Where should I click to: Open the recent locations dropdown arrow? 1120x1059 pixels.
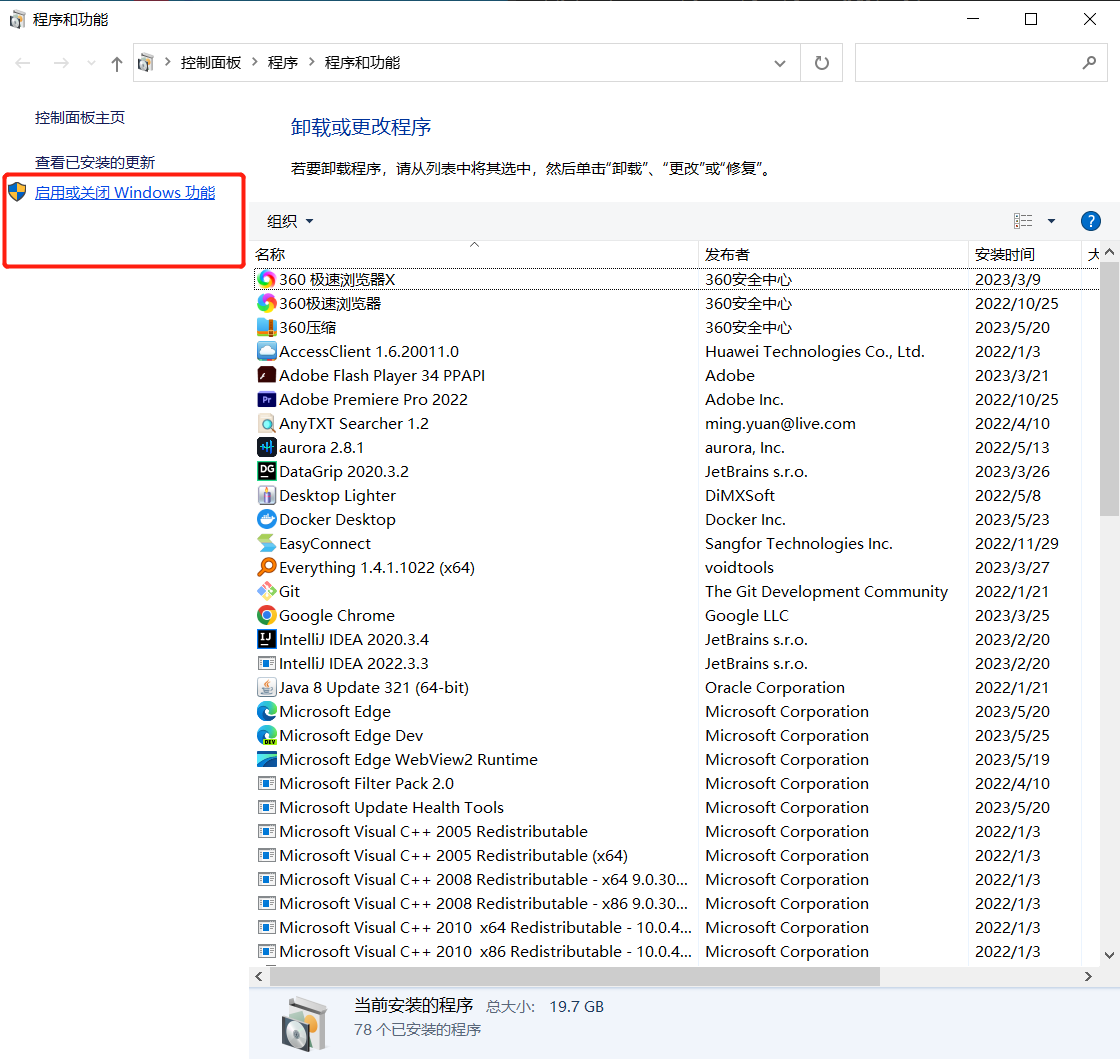91,64
